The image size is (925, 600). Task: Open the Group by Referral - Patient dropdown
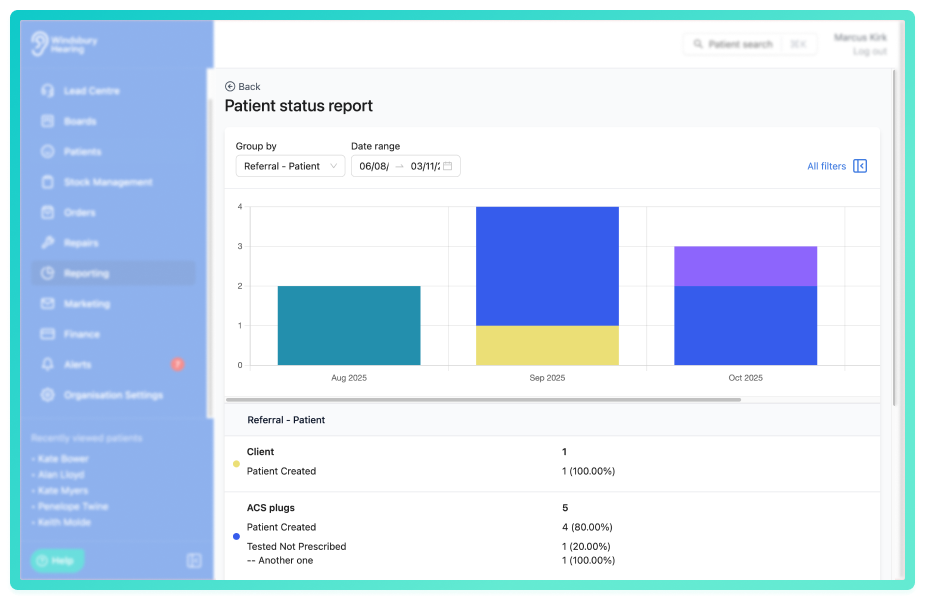pyautogui.click(x=290, y=166)
